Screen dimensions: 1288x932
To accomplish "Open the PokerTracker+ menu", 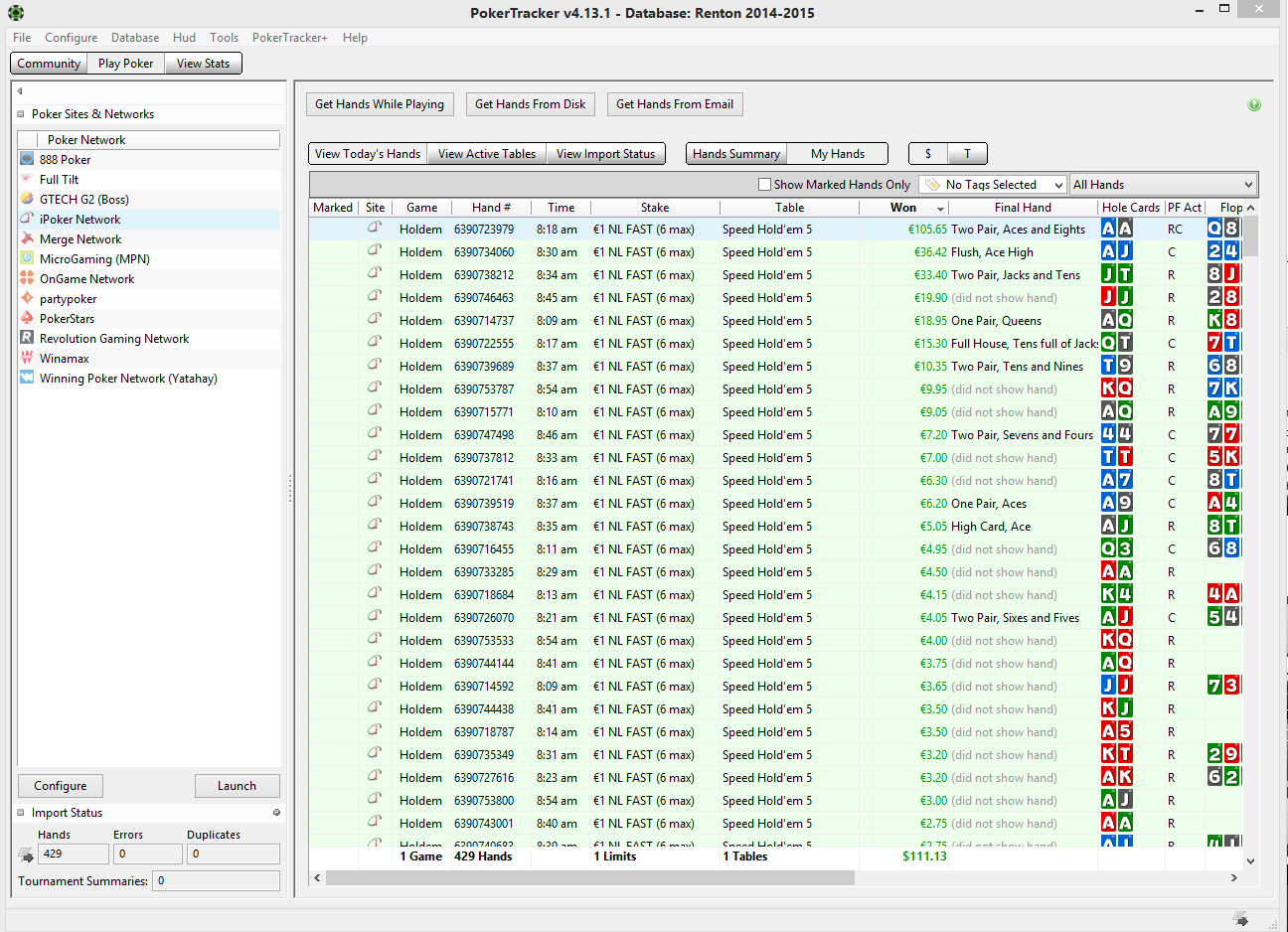I will [x=289, y=38].
